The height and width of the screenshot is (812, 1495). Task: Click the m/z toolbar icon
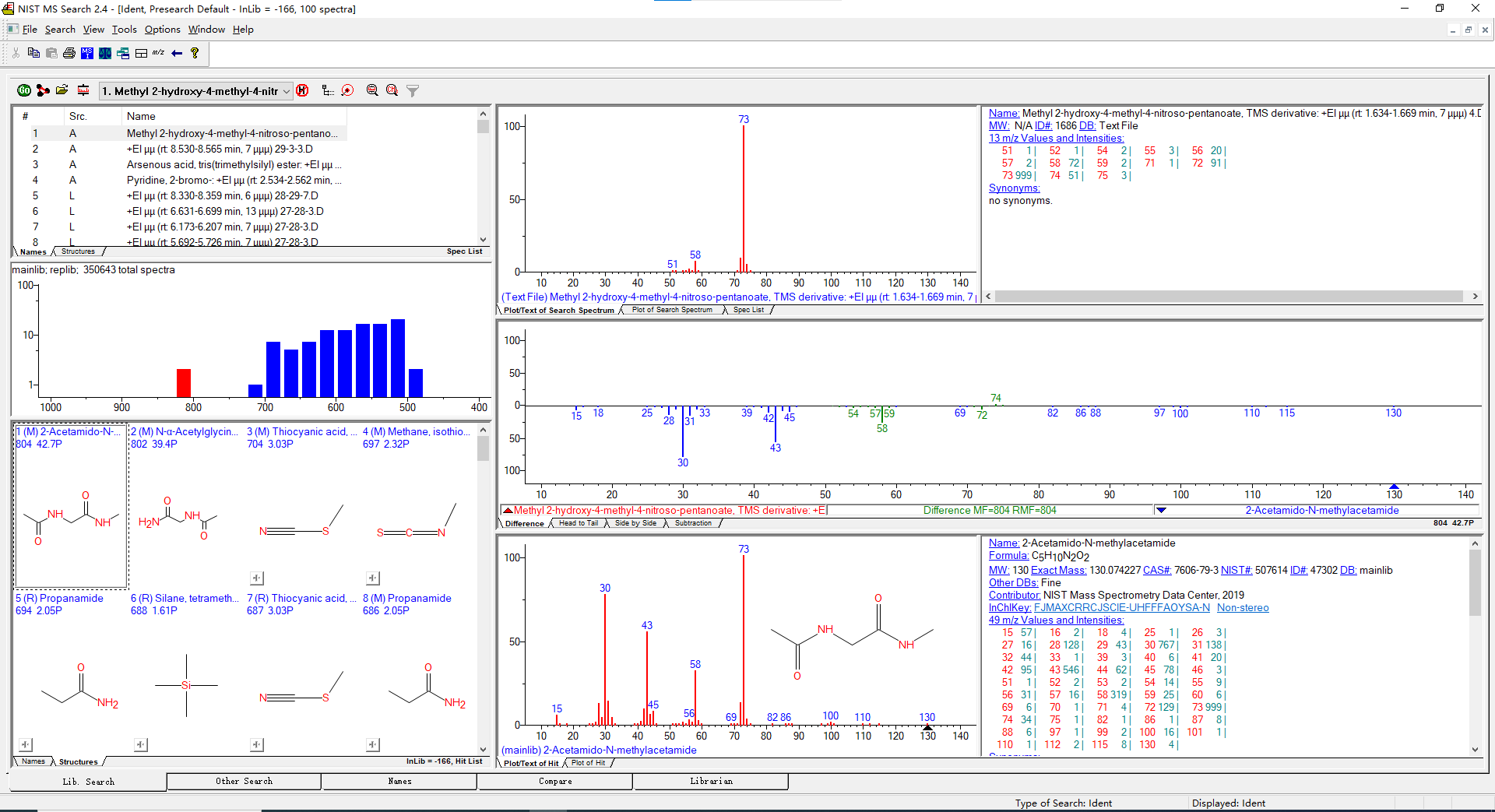pos(158,53)
